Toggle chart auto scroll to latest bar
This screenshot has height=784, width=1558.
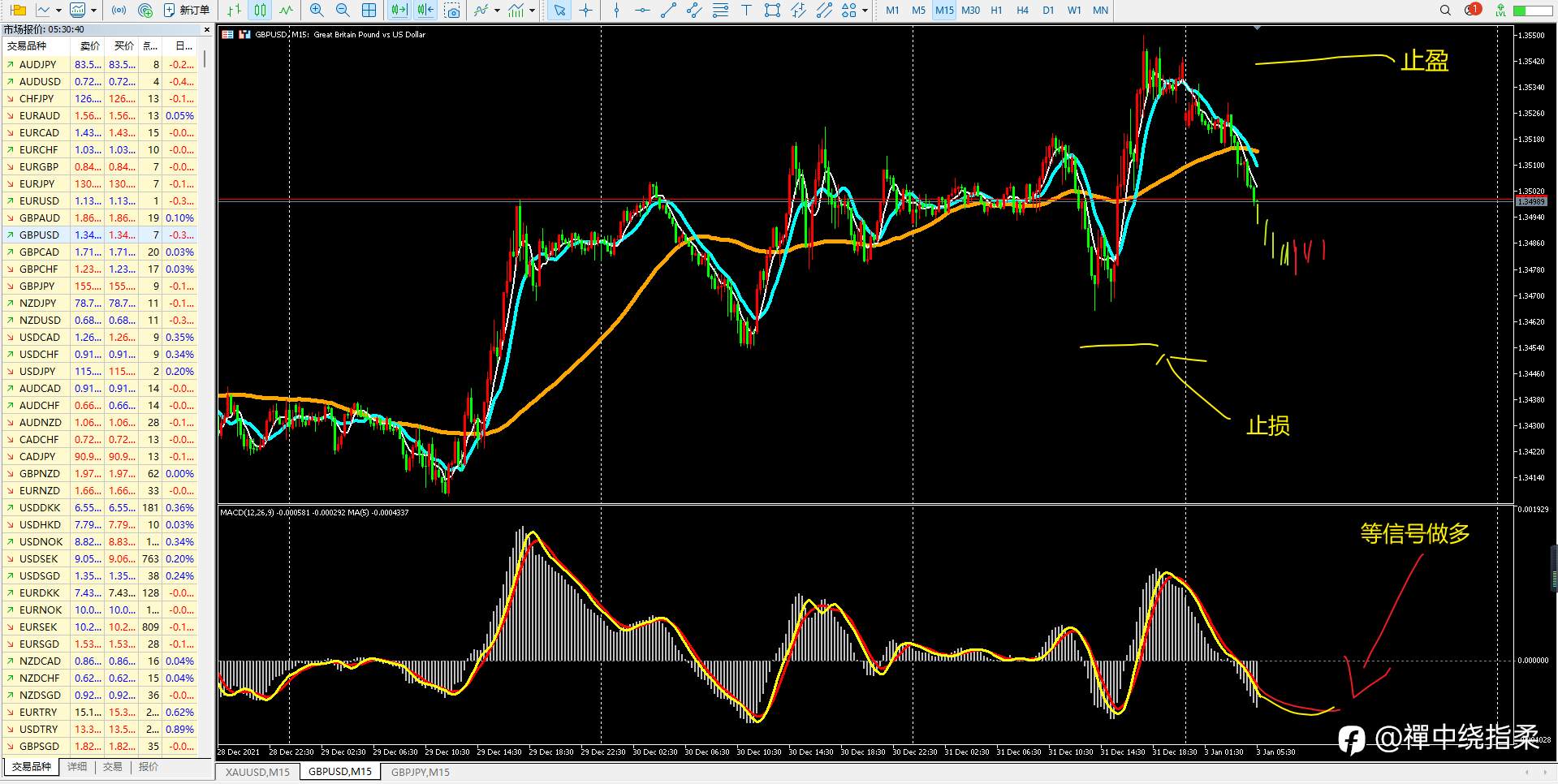399,11
